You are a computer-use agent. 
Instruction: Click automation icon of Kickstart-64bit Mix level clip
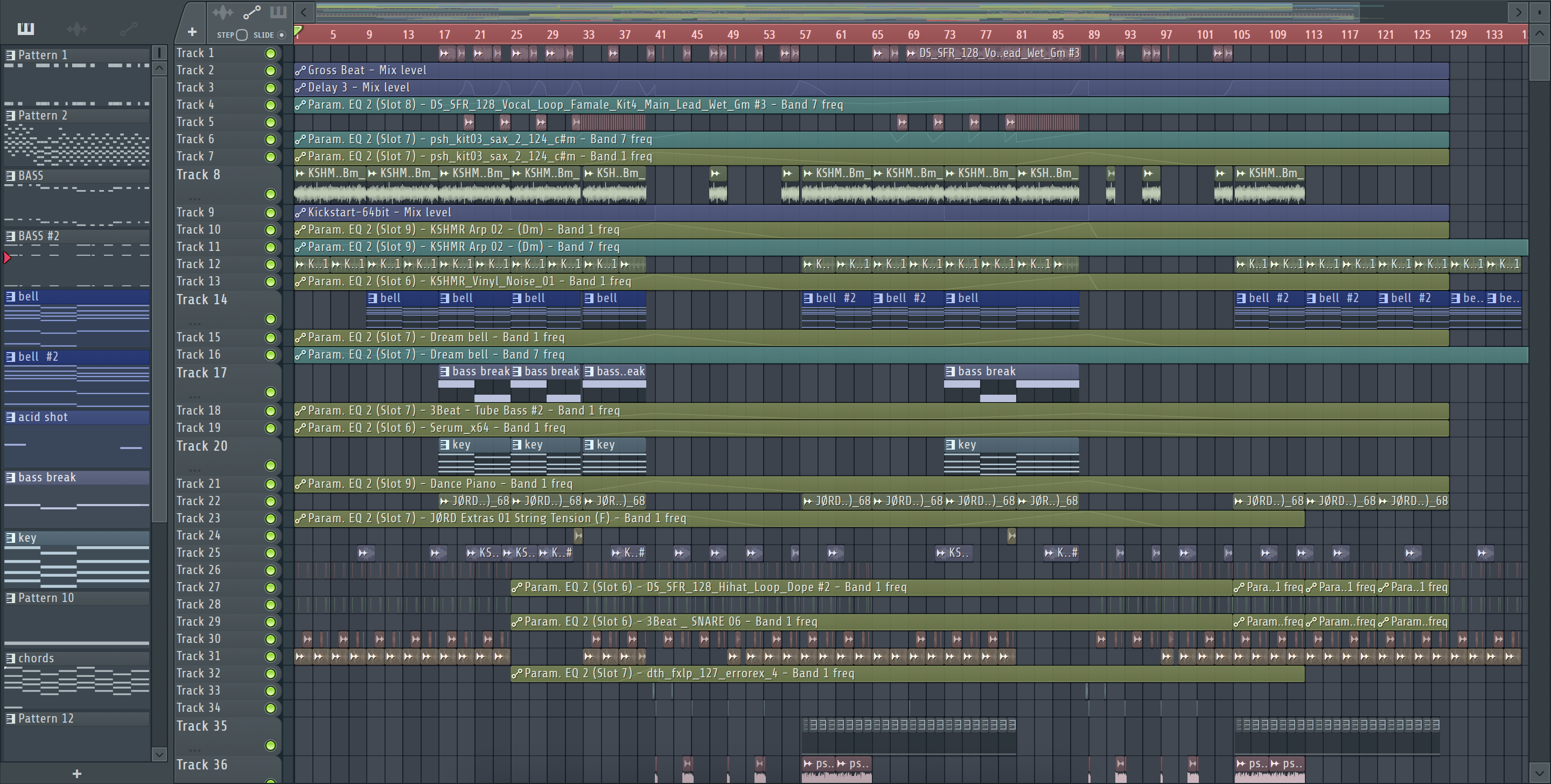tap(301, 213)
